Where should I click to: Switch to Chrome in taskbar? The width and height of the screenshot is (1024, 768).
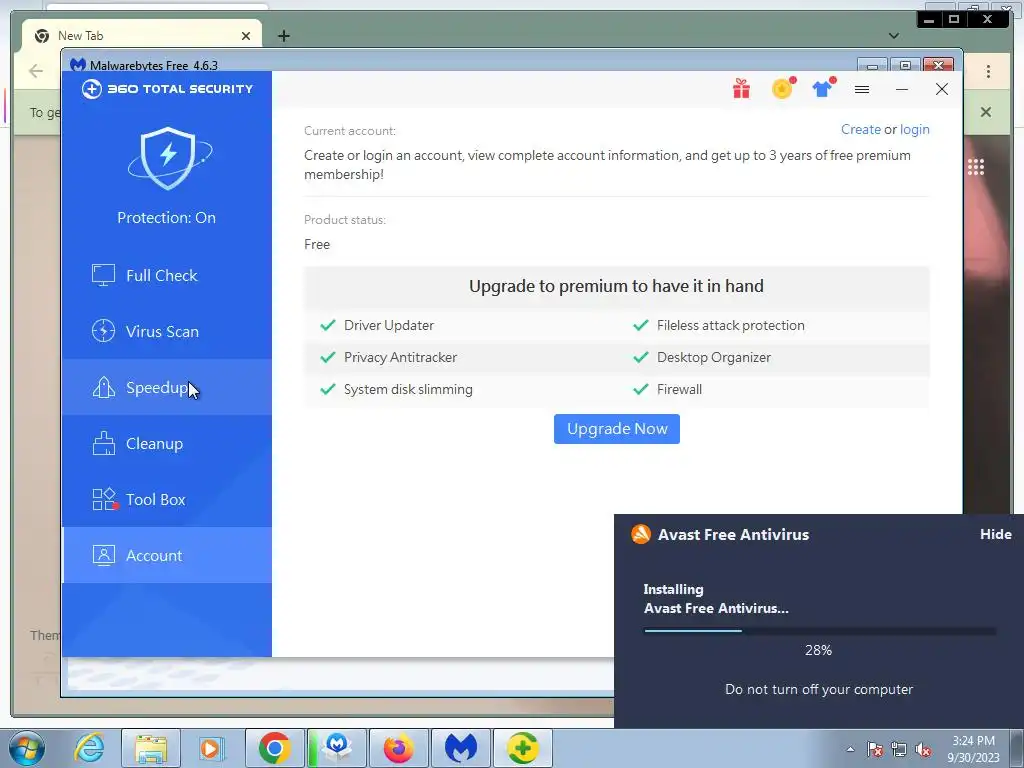(x=275, y=748)
